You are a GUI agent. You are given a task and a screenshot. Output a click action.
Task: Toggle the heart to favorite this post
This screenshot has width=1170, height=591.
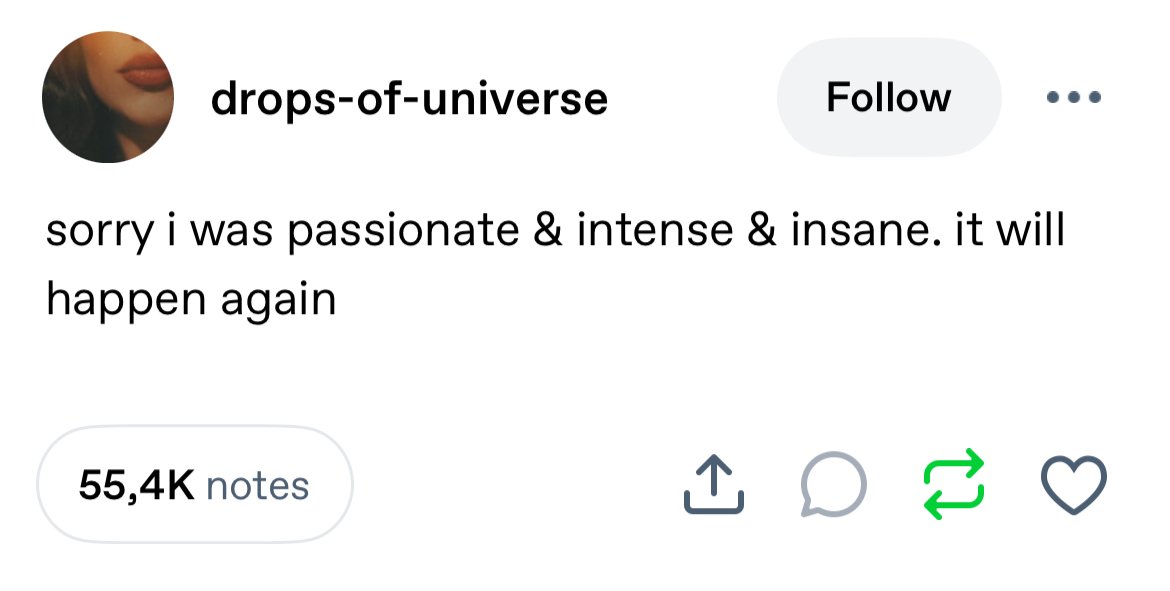(1074, 486)
